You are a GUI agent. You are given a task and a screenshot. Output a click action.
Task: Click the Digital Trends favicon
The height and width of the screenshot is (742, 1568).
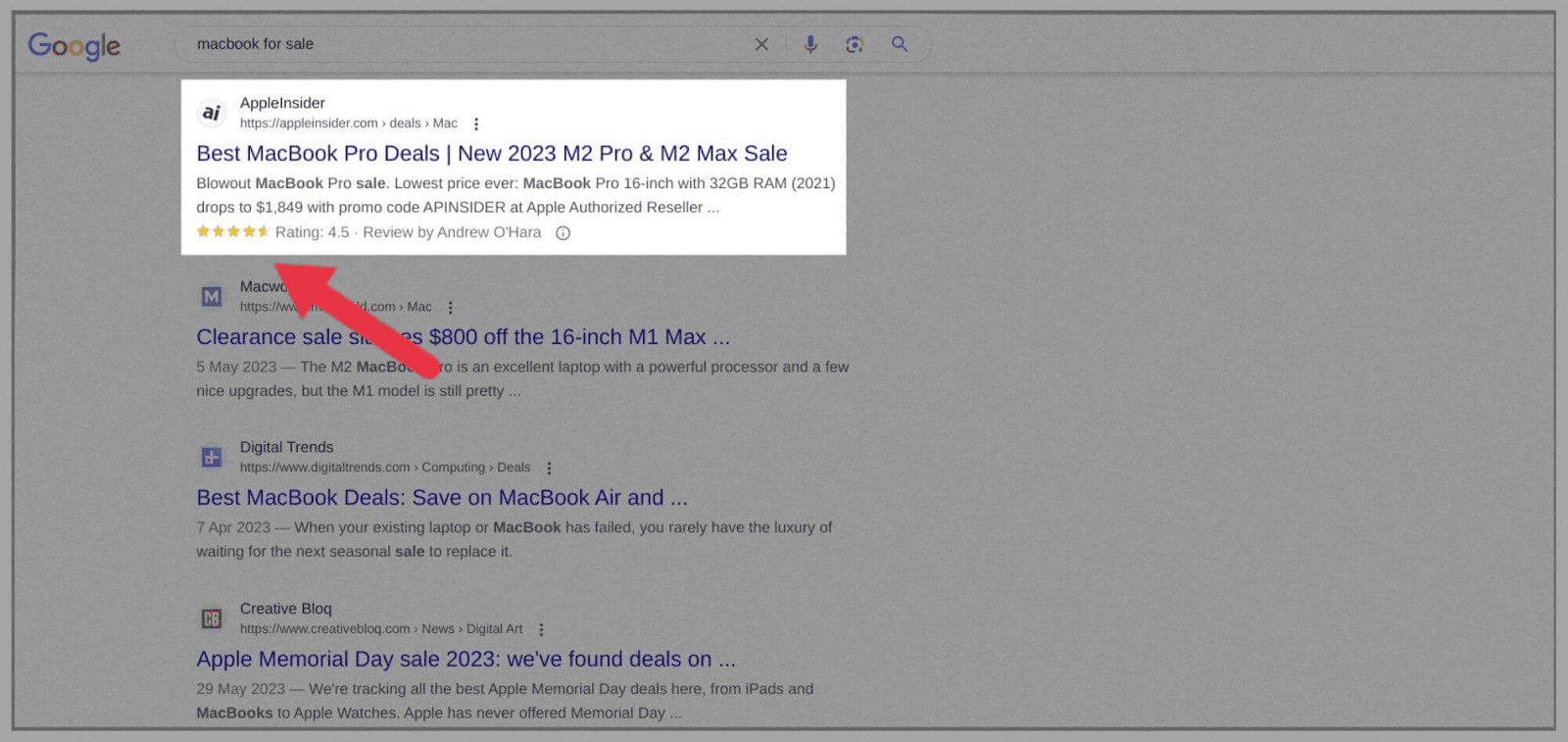(x=212, y=457)
